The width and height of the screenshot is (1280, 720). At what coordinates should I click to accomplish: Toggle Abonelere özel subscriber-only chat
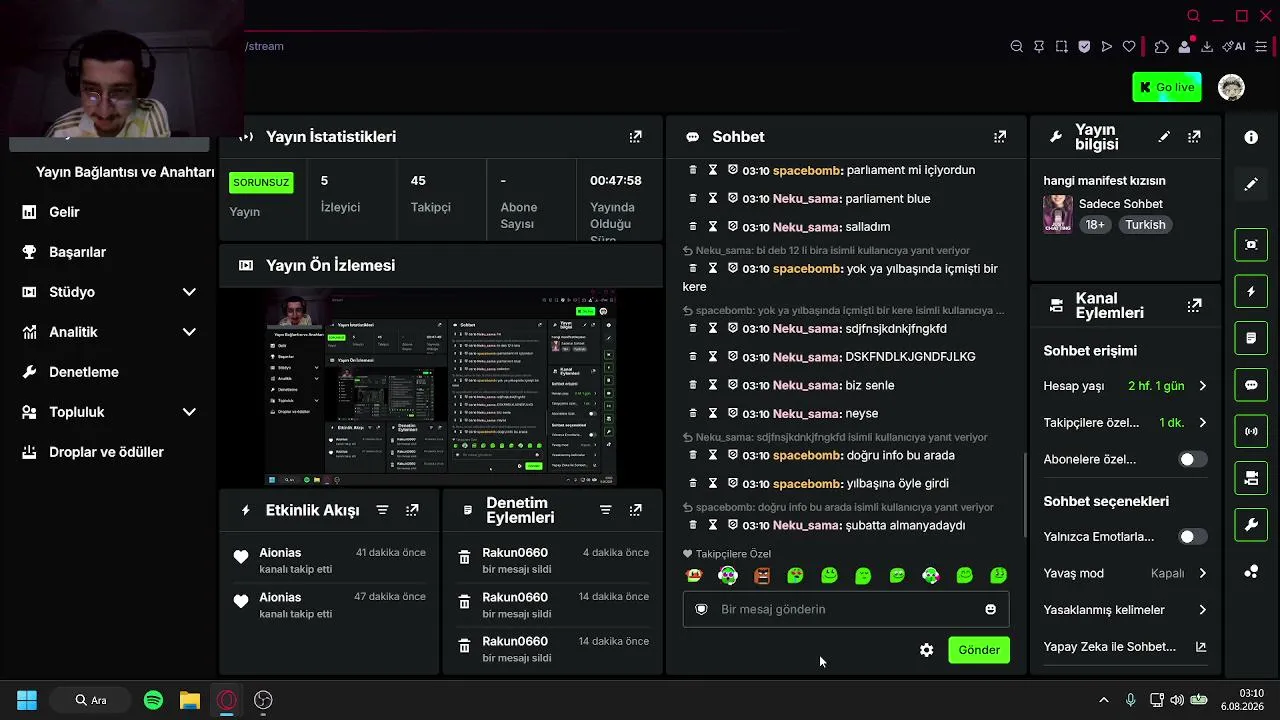(x=1192, y=459)
